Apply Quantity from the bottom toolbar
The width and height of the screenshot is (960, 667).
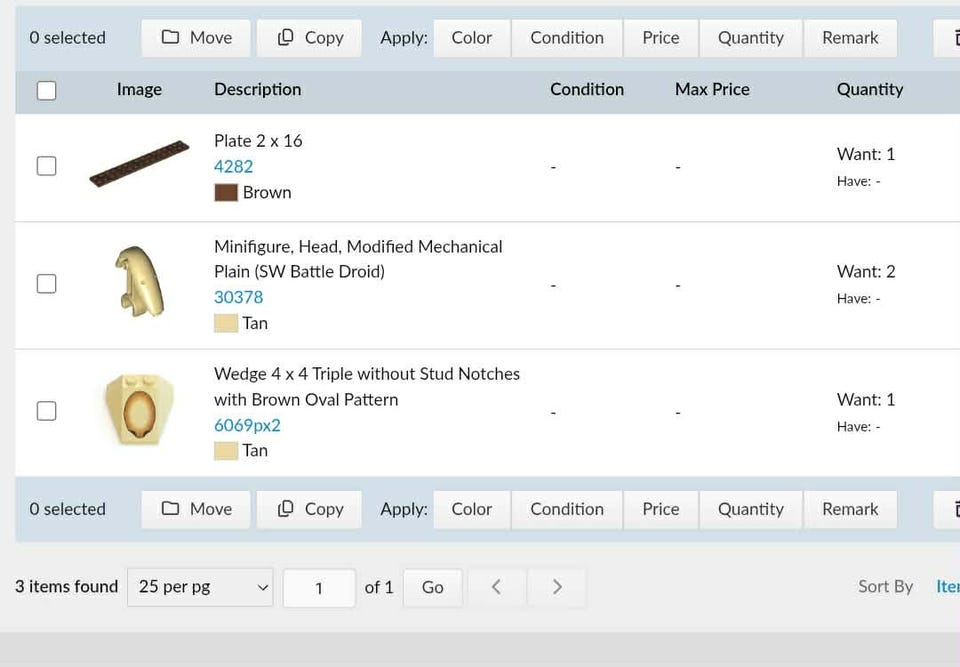click(751, 509)
